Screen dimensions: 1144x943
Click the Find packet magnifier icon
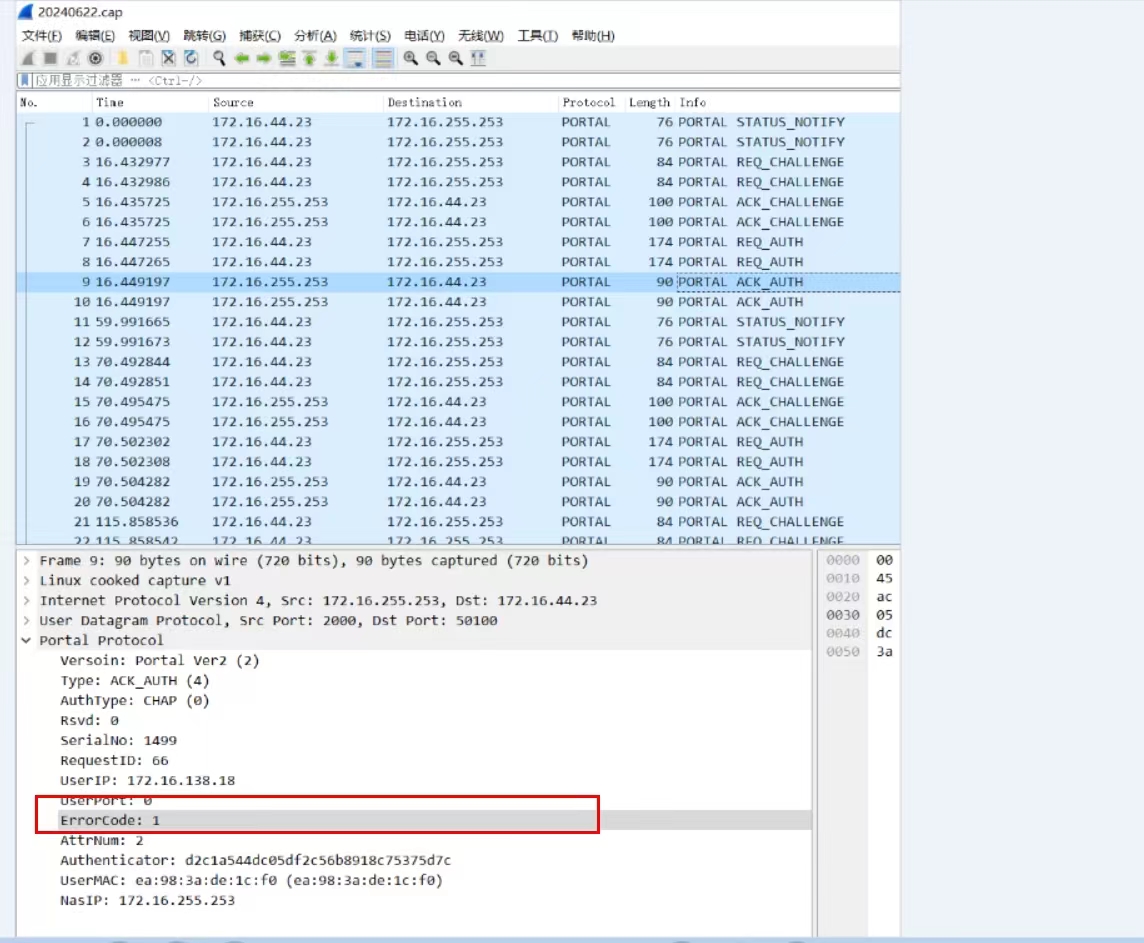219,58
